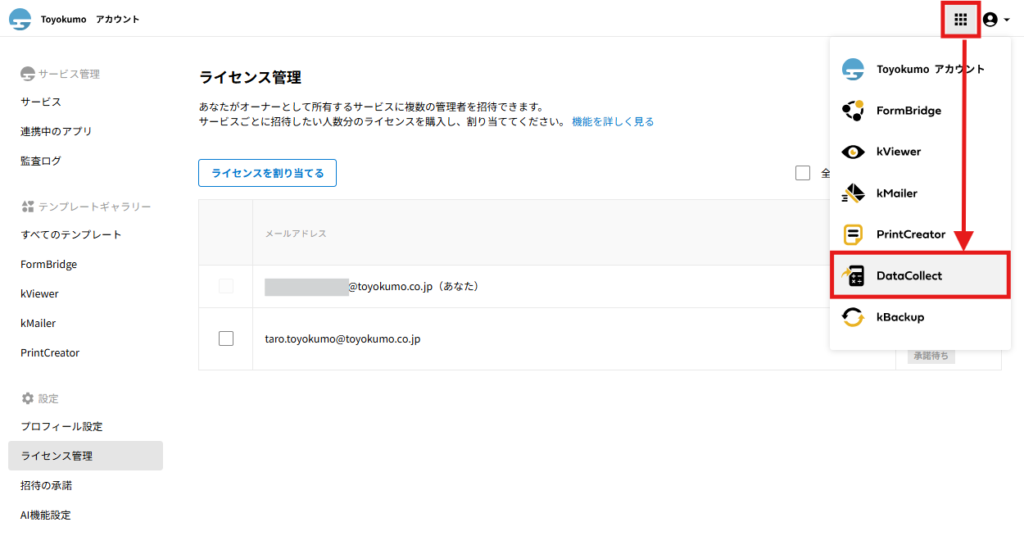1024x536 pixels.
Task: Click the メールアドレス column header
Action: (295, 234)
